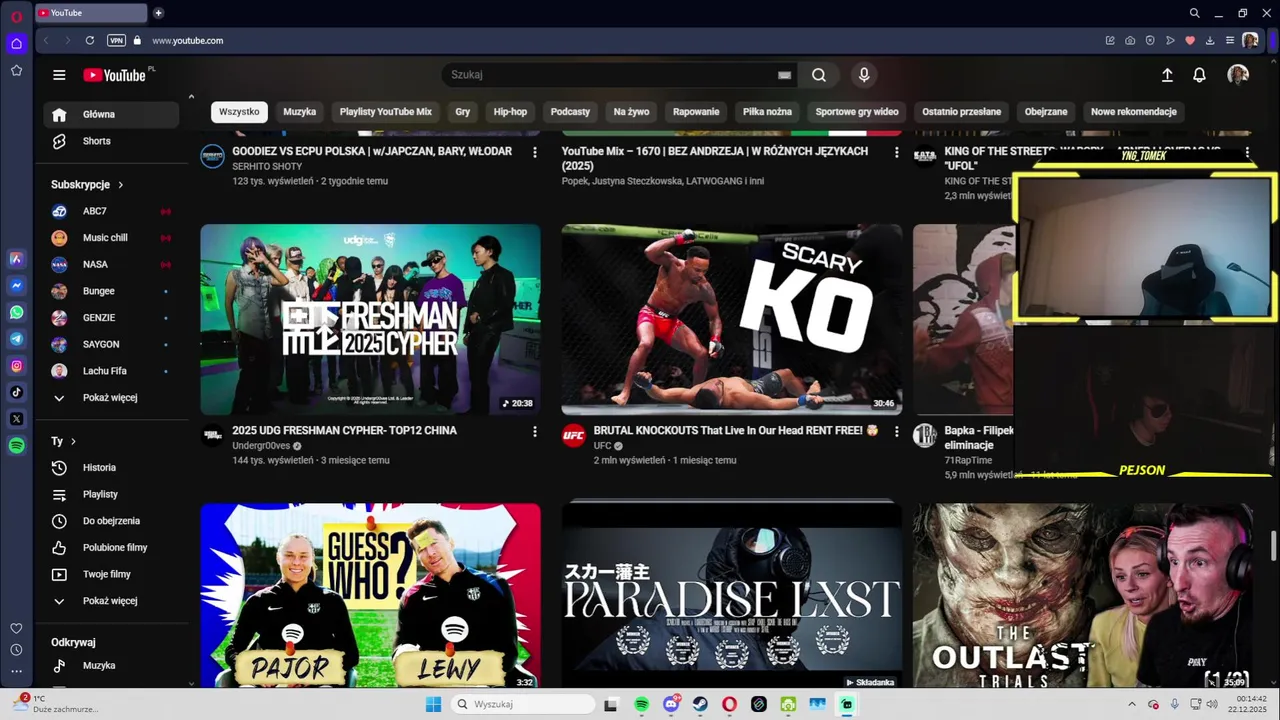
Task: Open options menu for BRUTAL KNOCKOUTS video
Action: [x=896, y=431]
